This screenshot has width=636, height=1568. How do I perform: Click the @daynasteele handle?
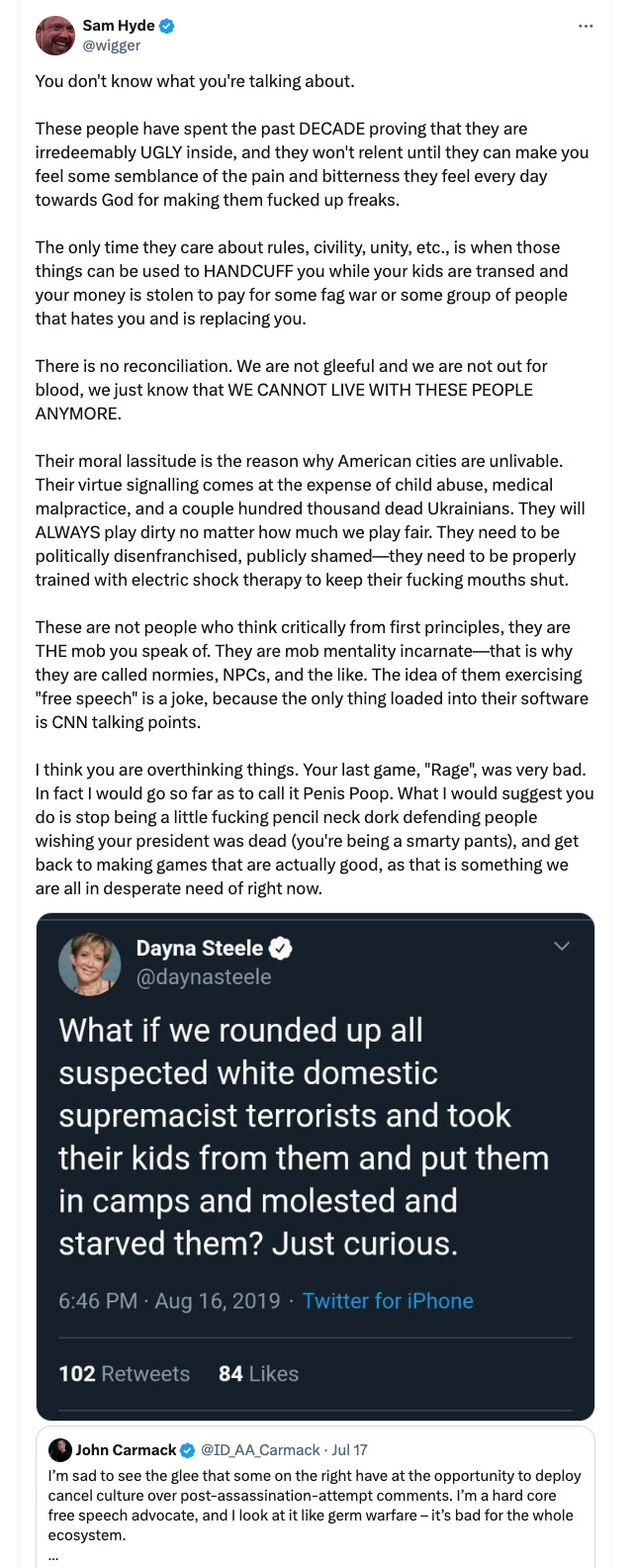click(x=204, y=976)
